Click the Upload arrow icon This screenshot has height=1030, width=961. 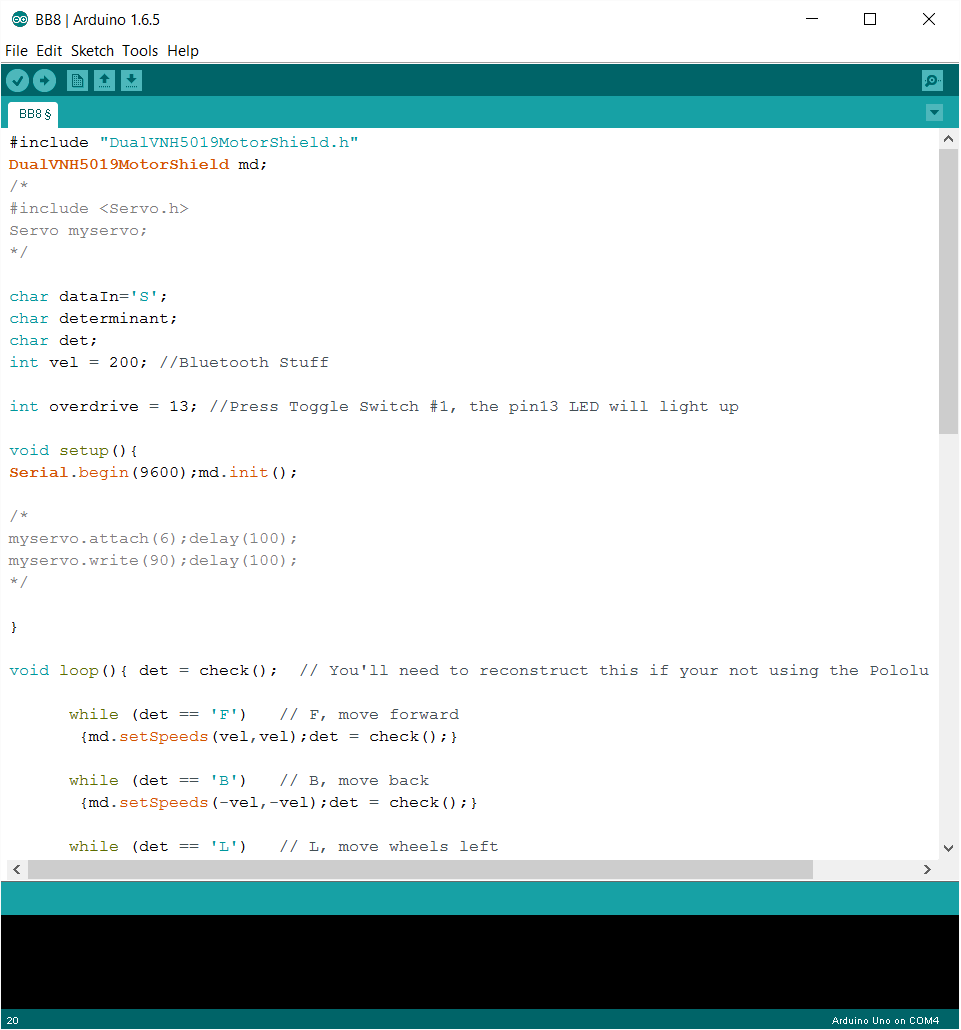tap(44, 80)
